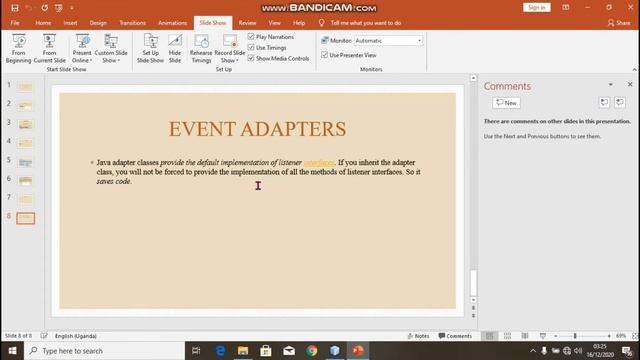Click the zoom slider handle

click(575, 336)
